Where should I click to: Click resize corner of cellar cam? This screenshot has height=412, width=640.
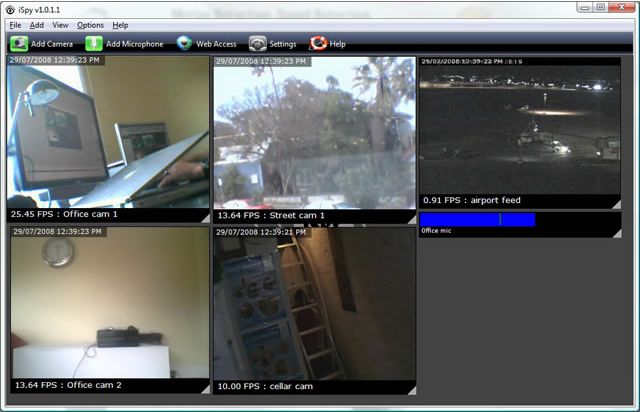pos(411,388)
